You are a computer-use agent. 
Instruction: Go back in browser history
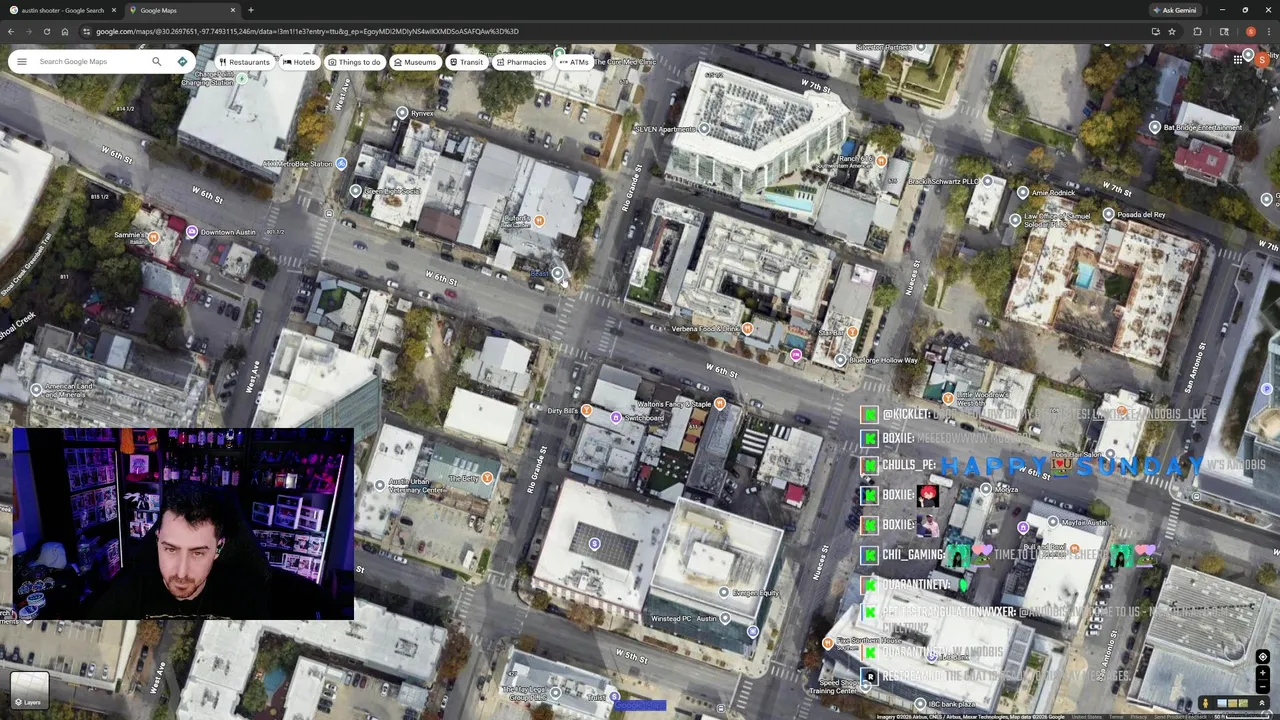click(x=11, y=31)
